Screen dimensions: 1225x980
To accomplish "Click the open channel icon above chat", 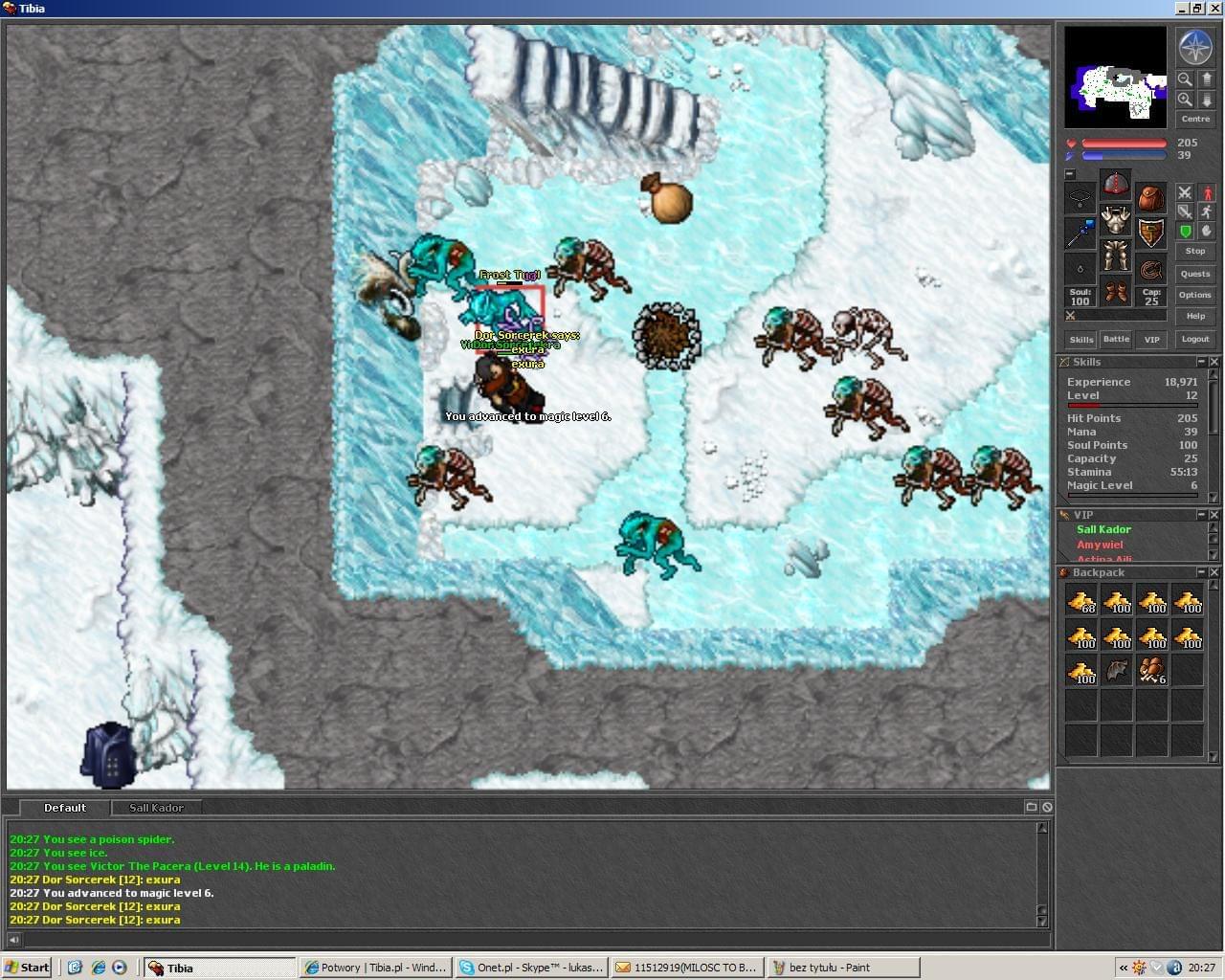I will [x=1031, y=807].
